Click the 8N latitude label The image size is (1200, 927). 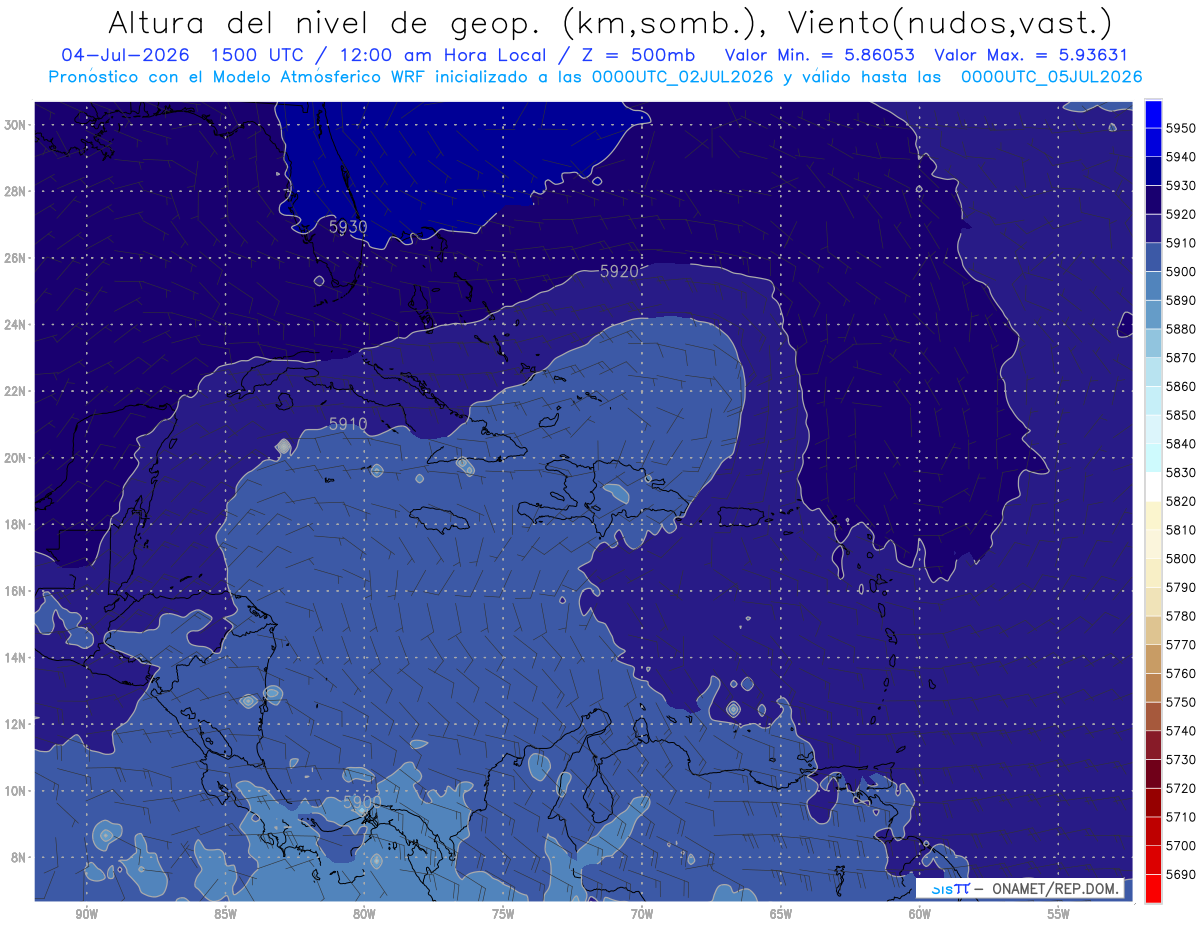coord(20,857)
